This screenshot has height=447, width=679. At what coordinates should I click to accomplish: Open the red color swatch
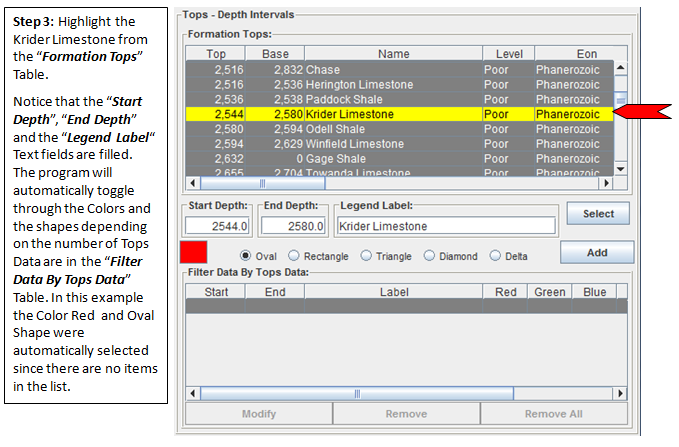tap(194, 252)
